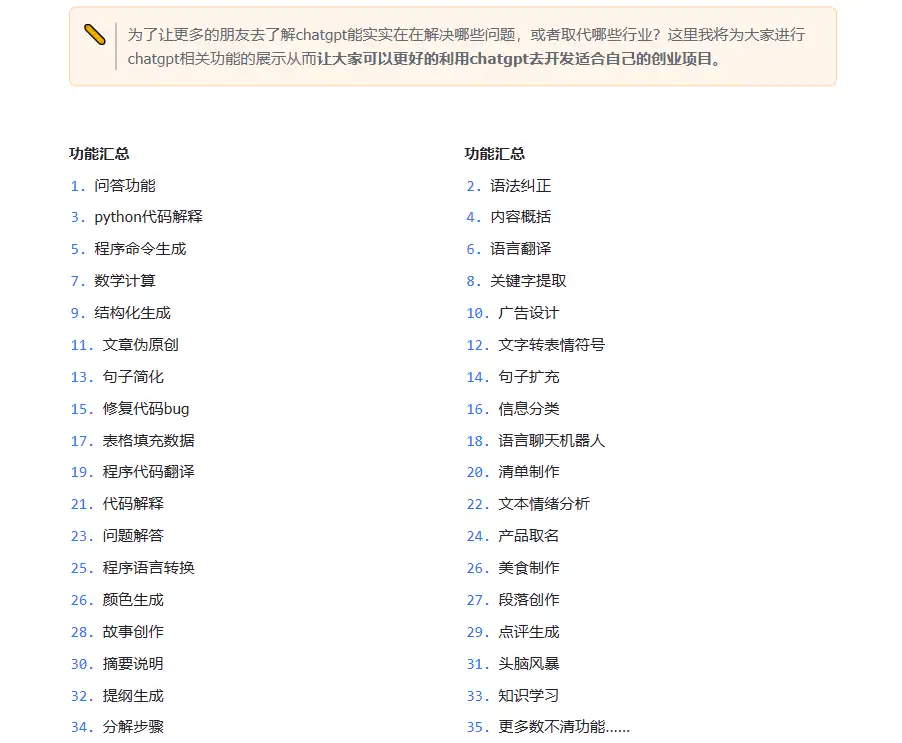Open 26. 美食制作 link

[513, 568]
